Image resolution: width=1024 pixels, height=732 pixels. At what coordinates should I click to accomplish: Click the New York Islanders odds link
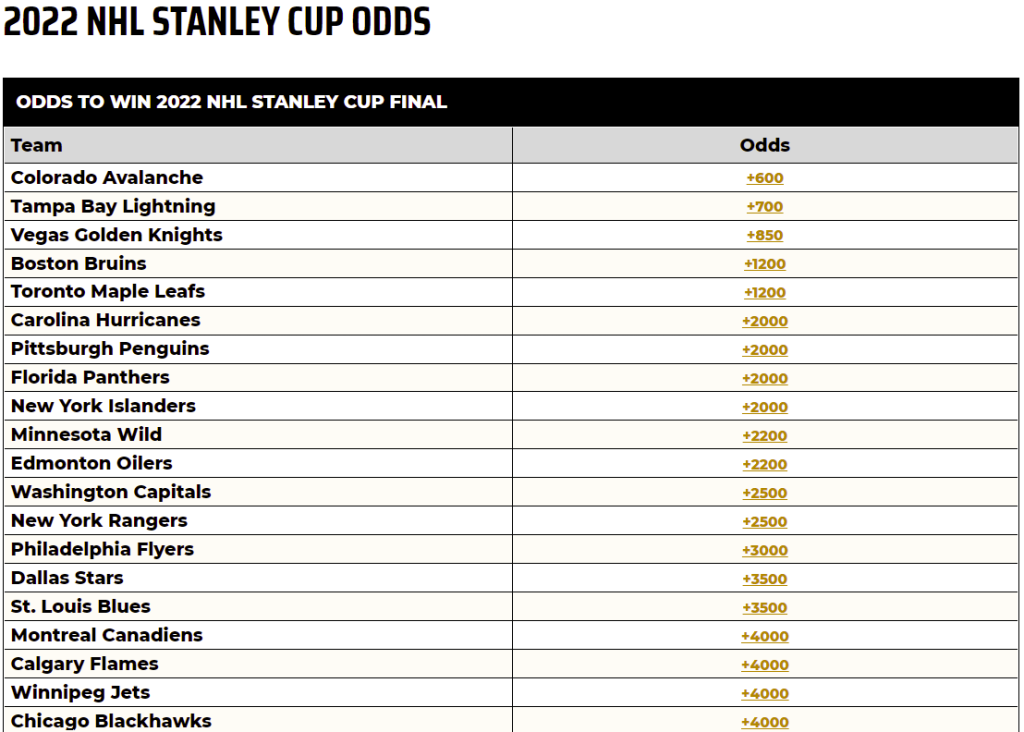(765, 408)
